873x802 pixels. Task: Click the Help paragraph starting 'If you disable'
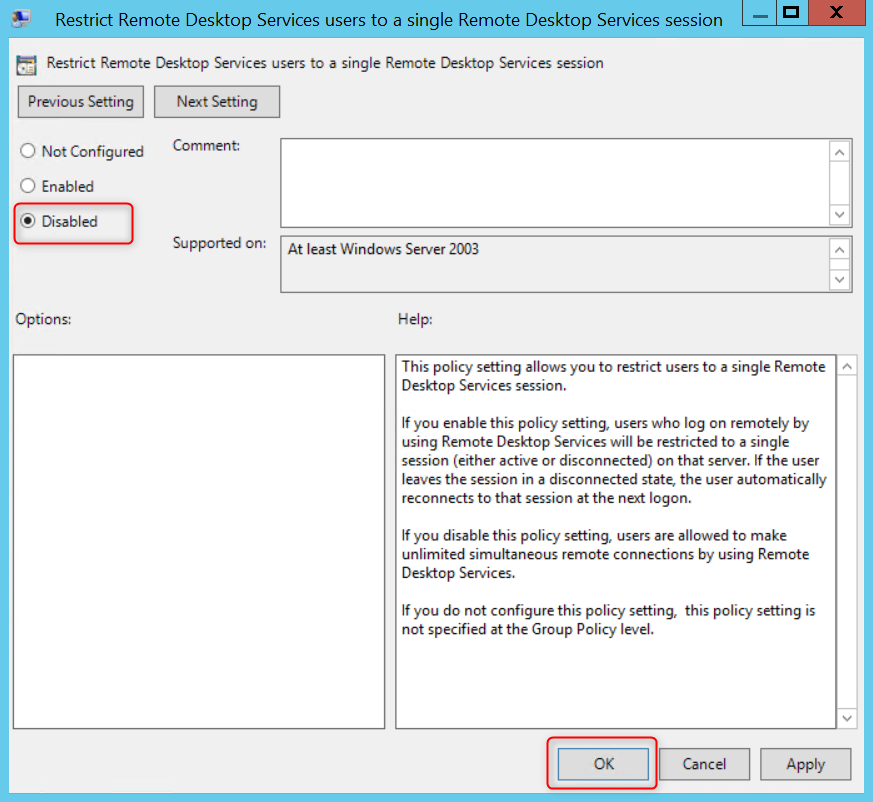[x=605, y=554]
